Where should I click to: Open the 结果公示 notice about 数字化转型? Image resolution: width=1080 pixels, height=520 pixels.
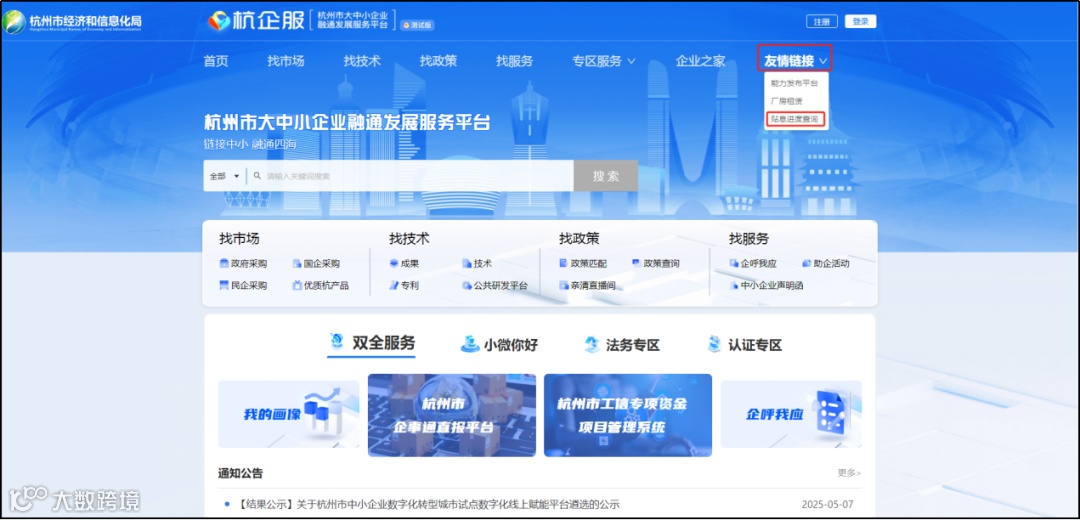tap(429, 504)
